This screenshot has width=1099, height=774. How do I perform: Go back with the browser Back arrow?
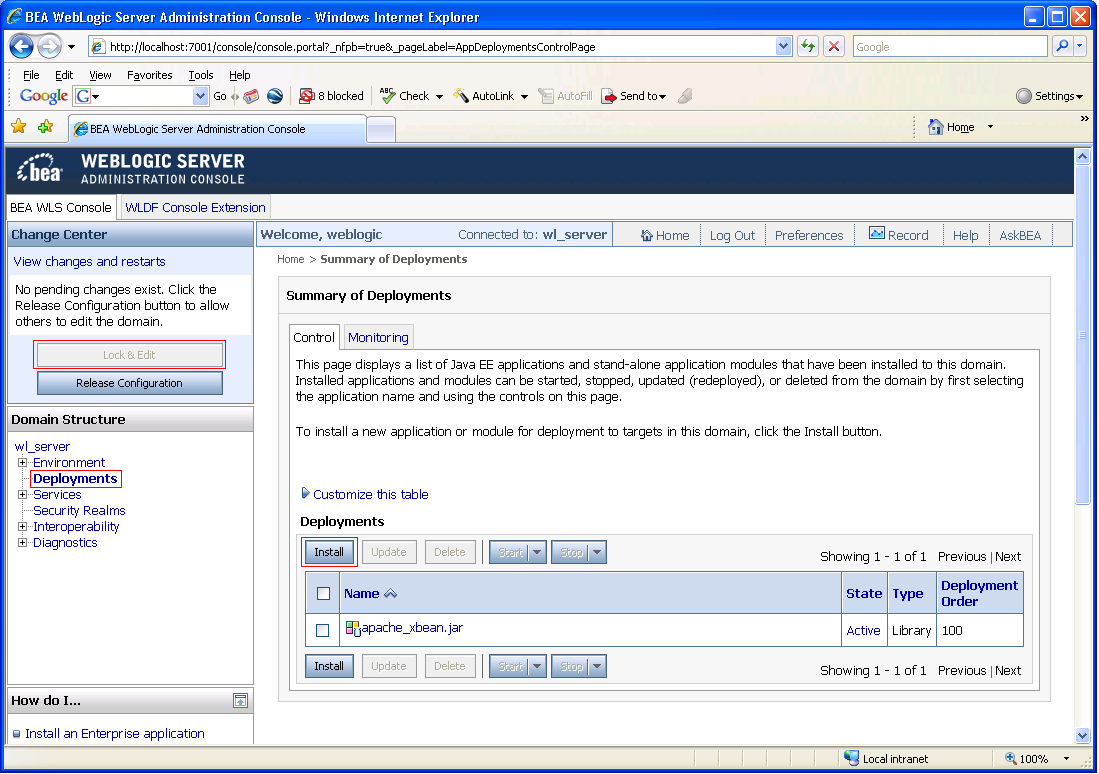pos(22,47)
